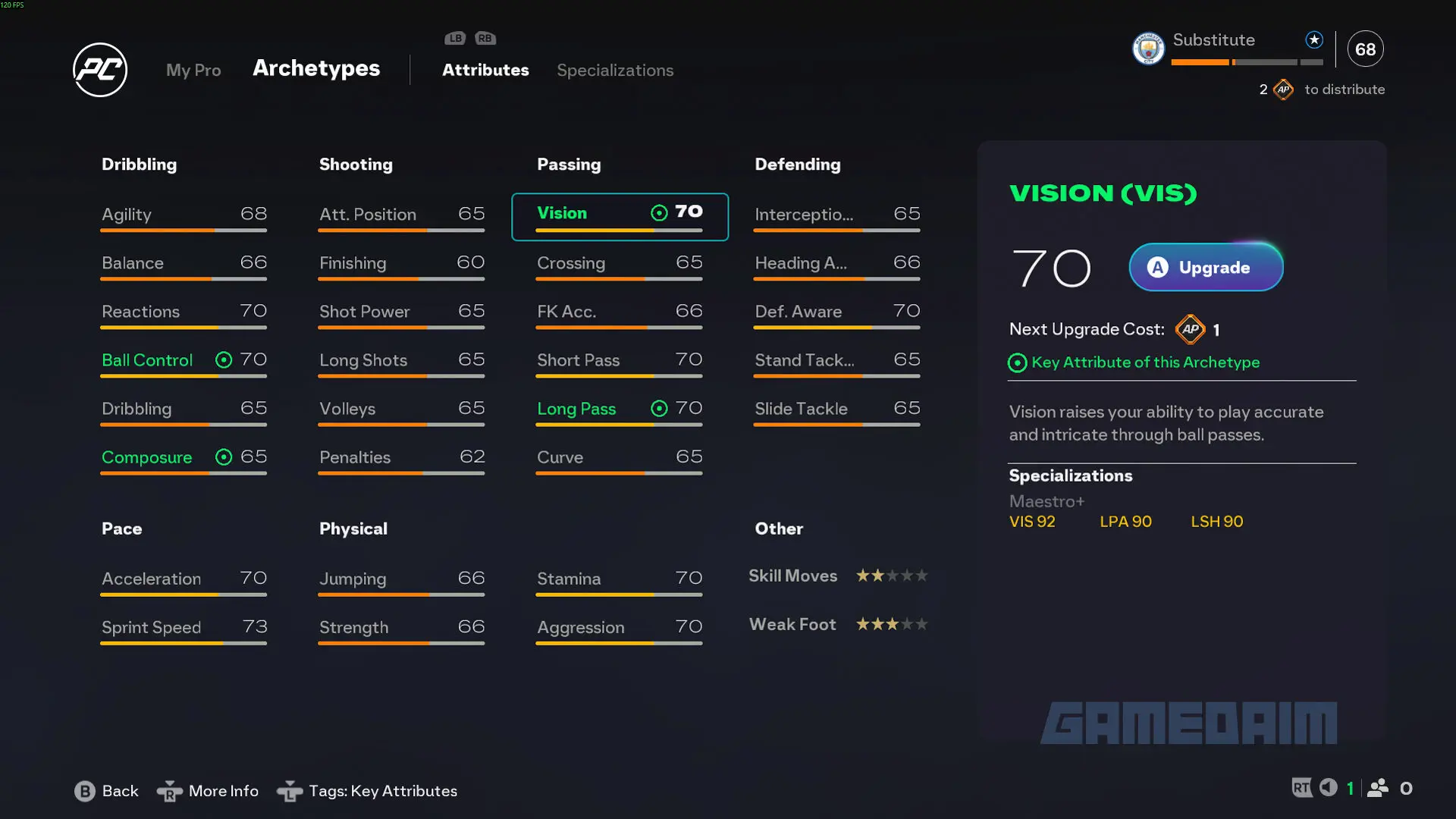Image resolution: width=1456 pixels, height=819 pixels.
Task: Click the voice speaker icon near RT
Action: [1328, 787]
